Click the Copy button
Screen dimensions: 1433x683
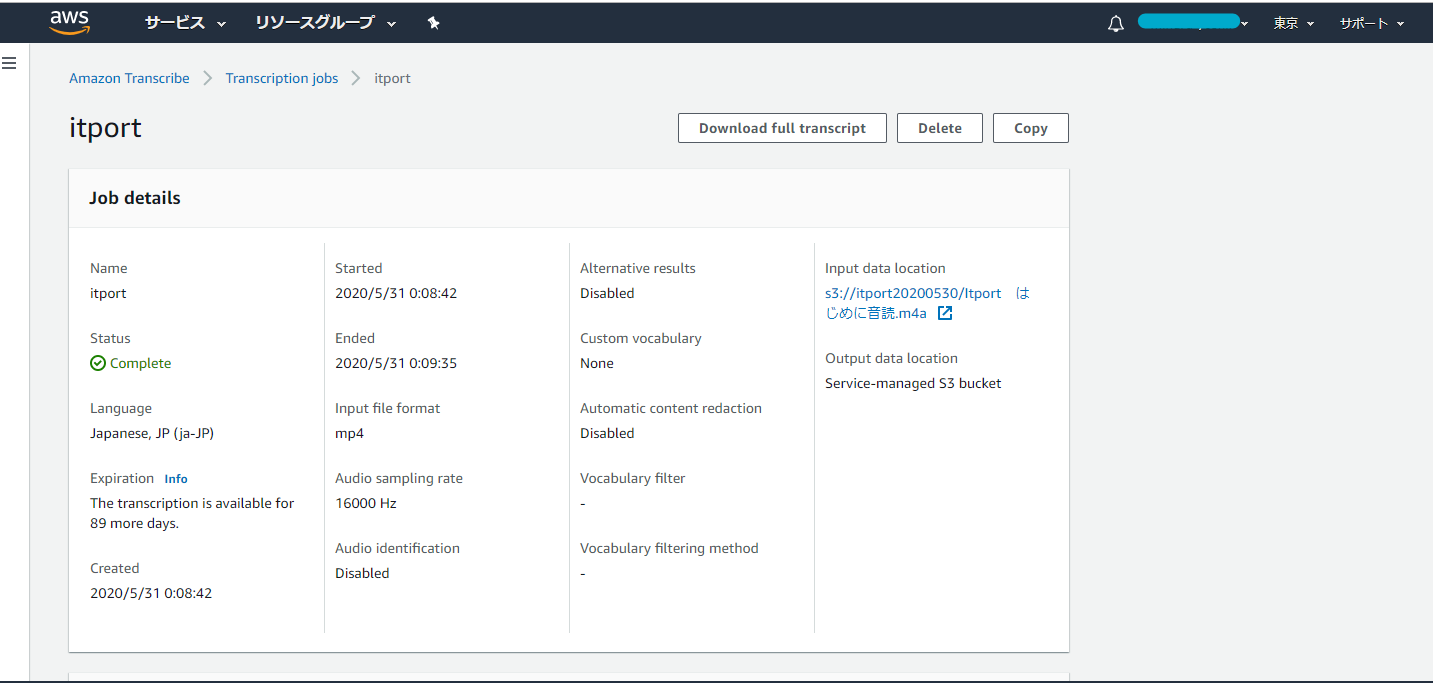click(x=1031, y=128)
